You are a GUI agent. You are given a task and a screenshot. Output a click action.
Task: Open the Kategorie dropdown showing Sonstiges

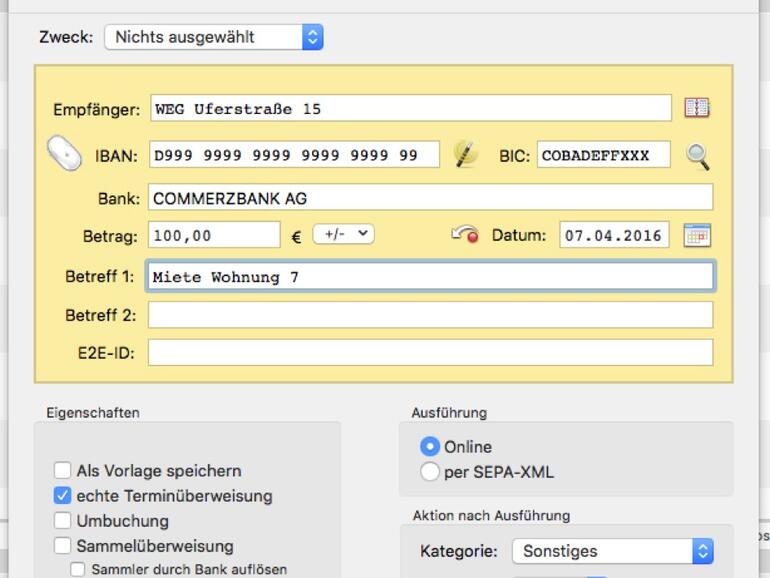coord(612,551)
